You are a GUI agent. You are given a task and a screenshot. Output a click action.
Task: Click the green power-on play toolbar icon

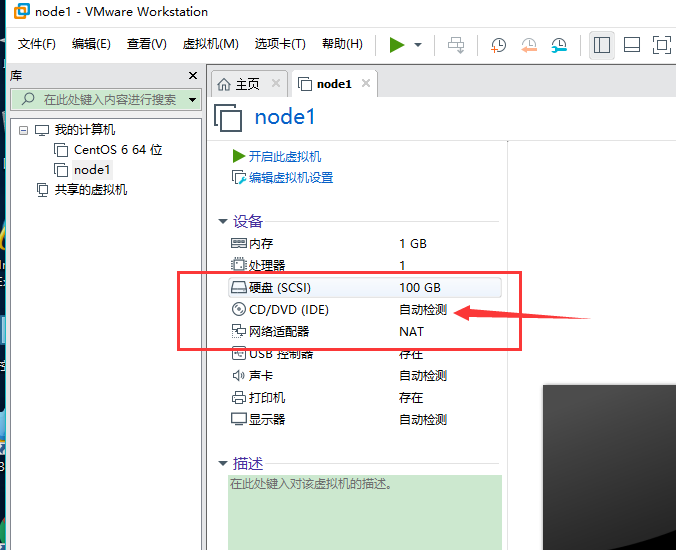click(x=397, y=45)
